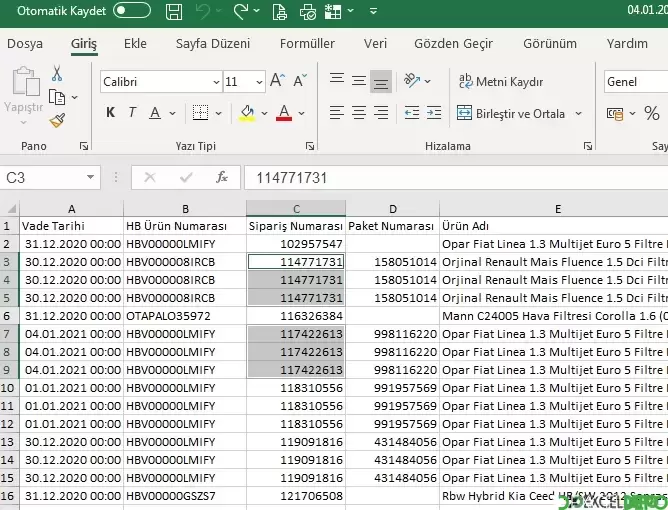
Task: Open the Borders dropdown arrow
Action: [219, 113]
